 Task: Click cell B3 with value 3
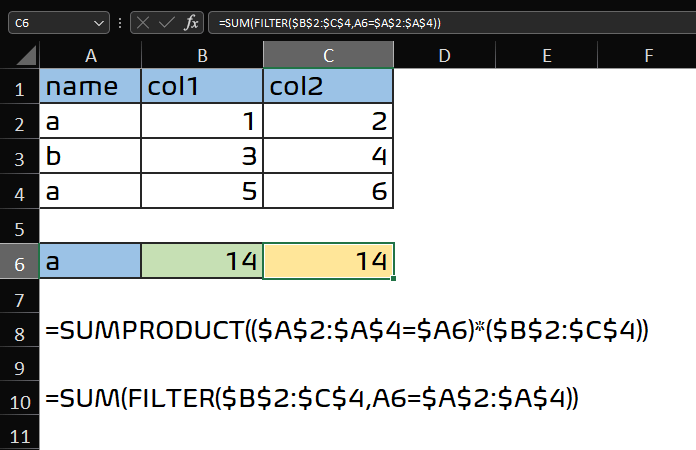point(202,156)
